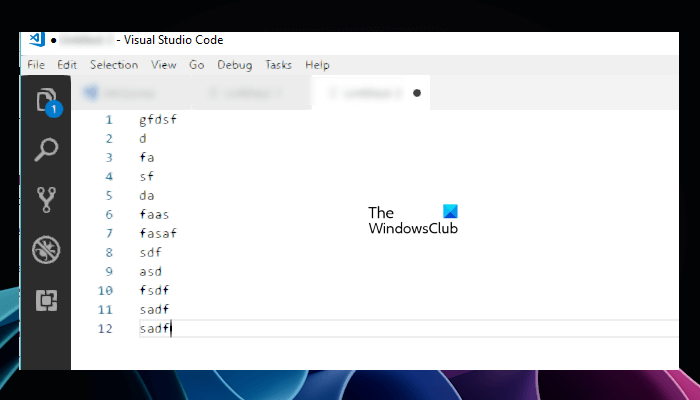Click line number 6 in gutter

(x=109, y=214)
